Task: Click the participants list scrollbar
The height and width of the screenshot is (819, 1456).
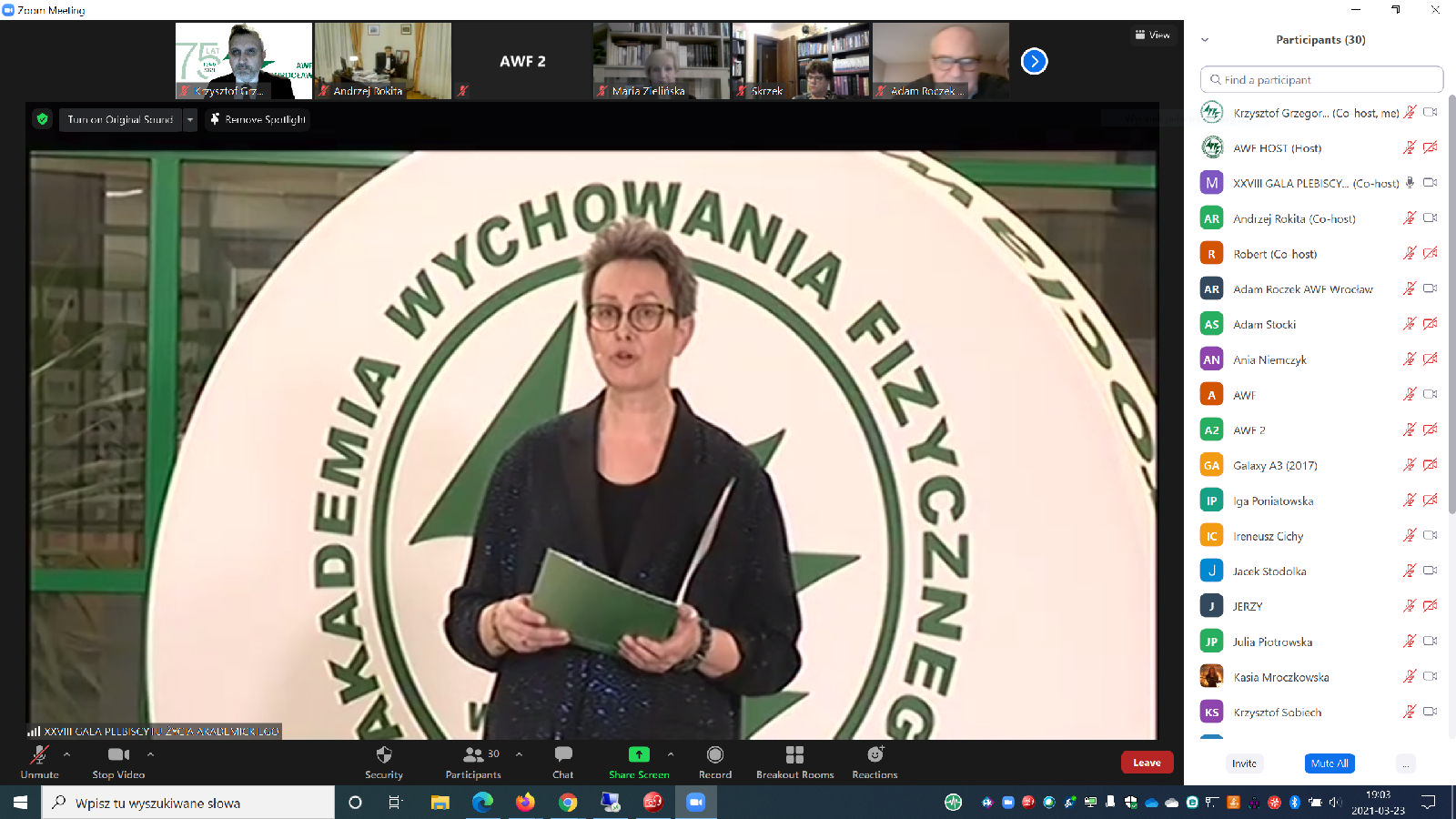Action: [1451, 305]
